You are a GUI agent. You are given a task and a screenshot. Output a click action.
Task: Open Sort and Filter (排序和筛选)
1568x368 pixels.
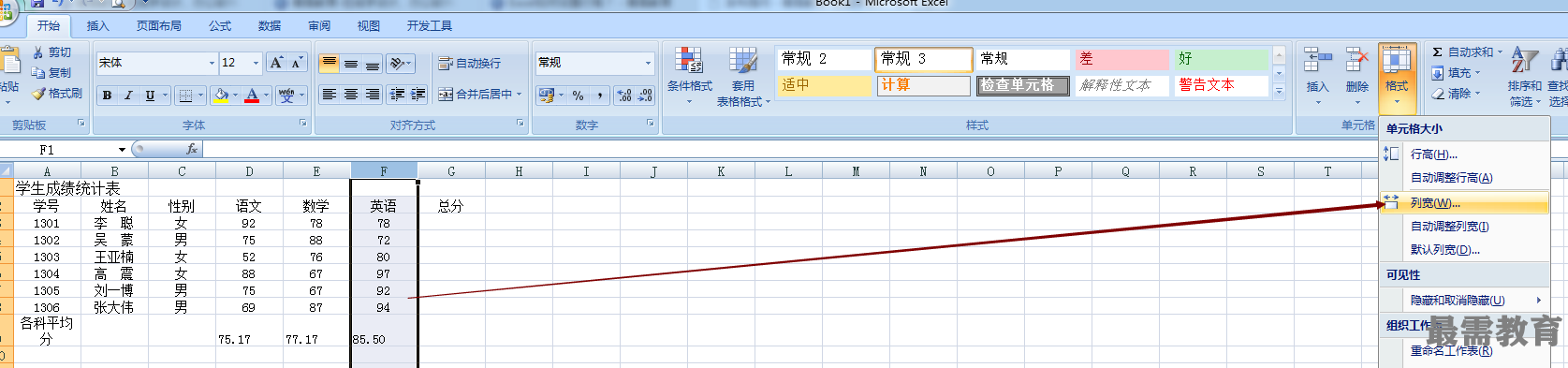coord(1524,76)
